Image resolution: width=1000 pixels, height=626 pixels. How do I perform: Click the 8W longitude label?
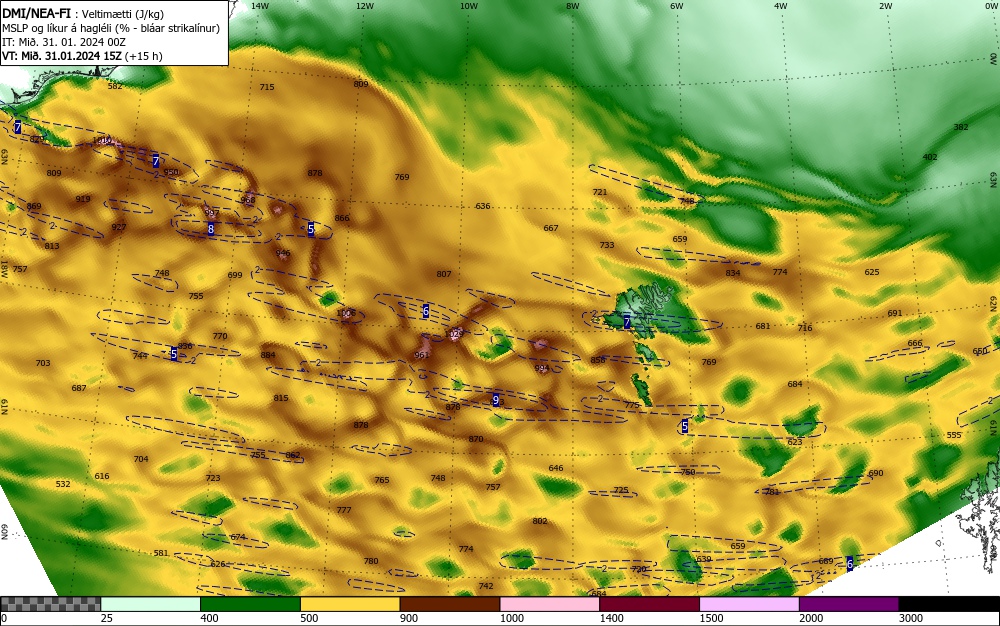point(573,6)
